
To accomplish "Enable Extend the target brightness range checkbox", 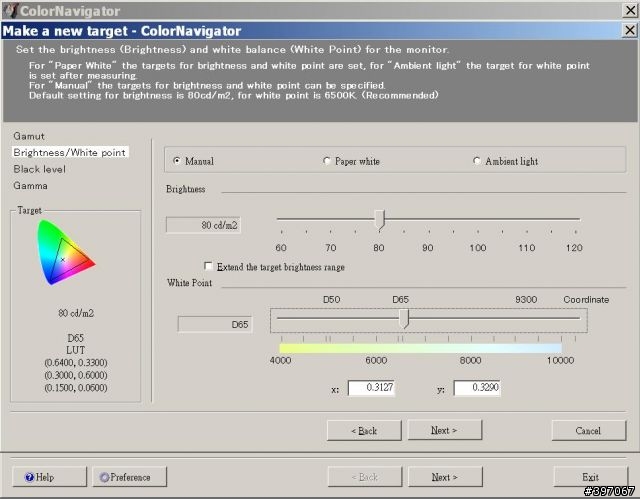I will coord(208,266).
